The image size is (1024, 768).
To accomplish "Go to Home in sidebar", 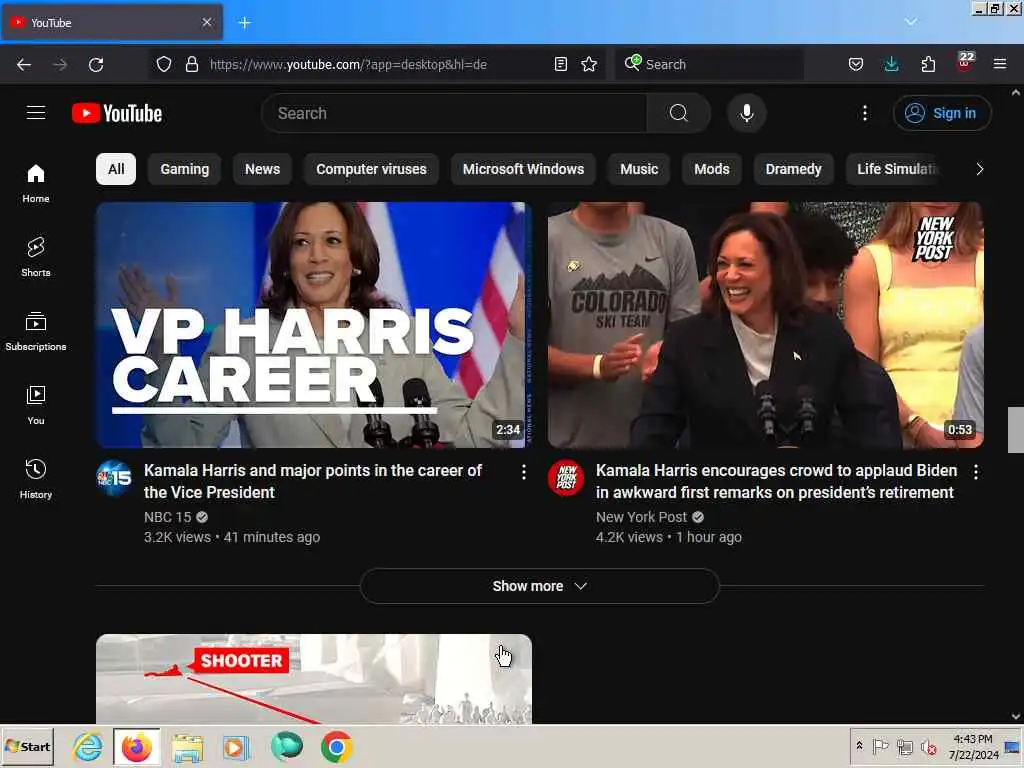I will (x=36, y=184).
